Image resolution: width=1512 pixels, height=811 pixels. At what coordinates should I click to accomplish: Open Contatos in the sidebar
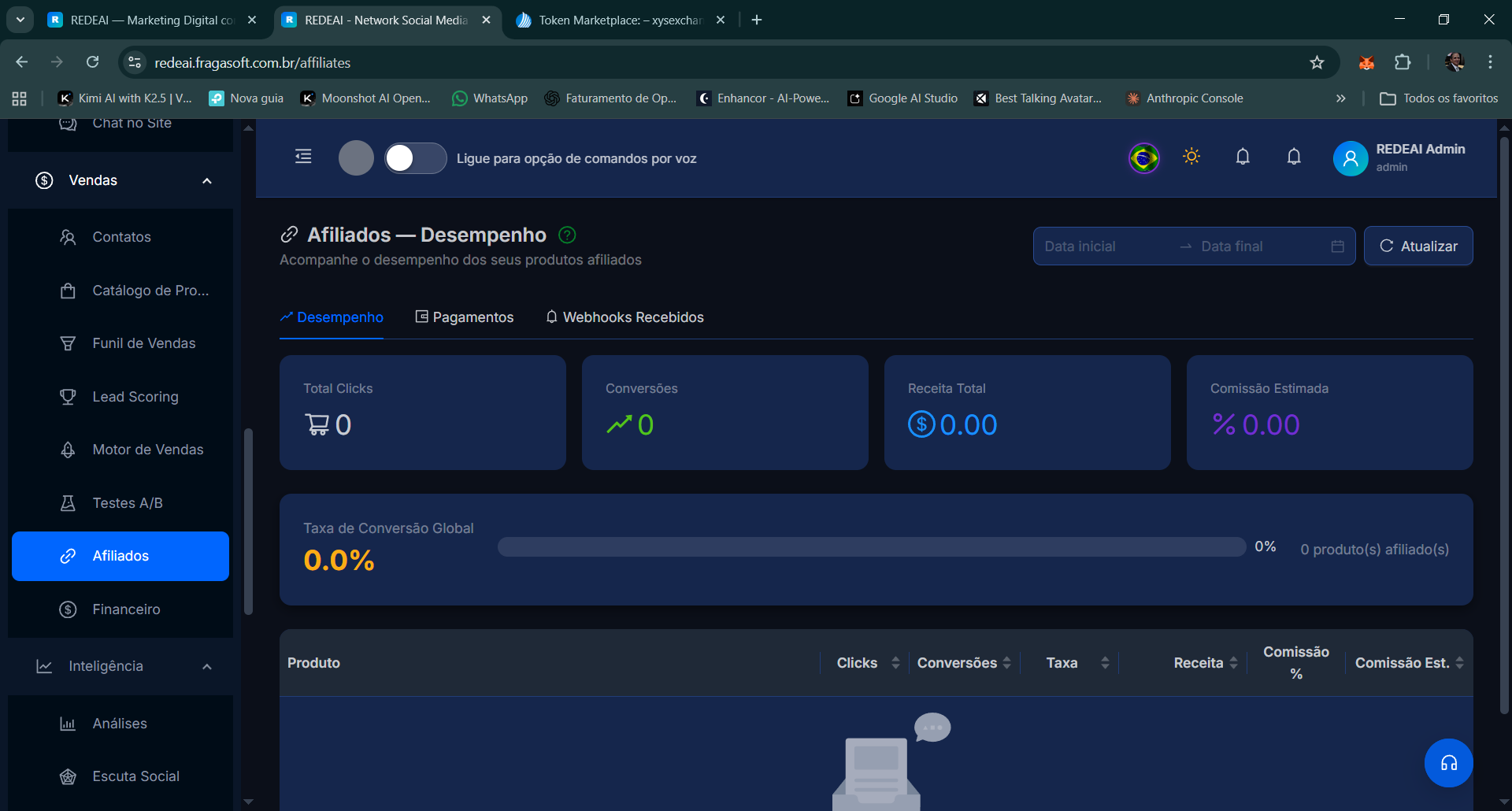coord(120,237)
